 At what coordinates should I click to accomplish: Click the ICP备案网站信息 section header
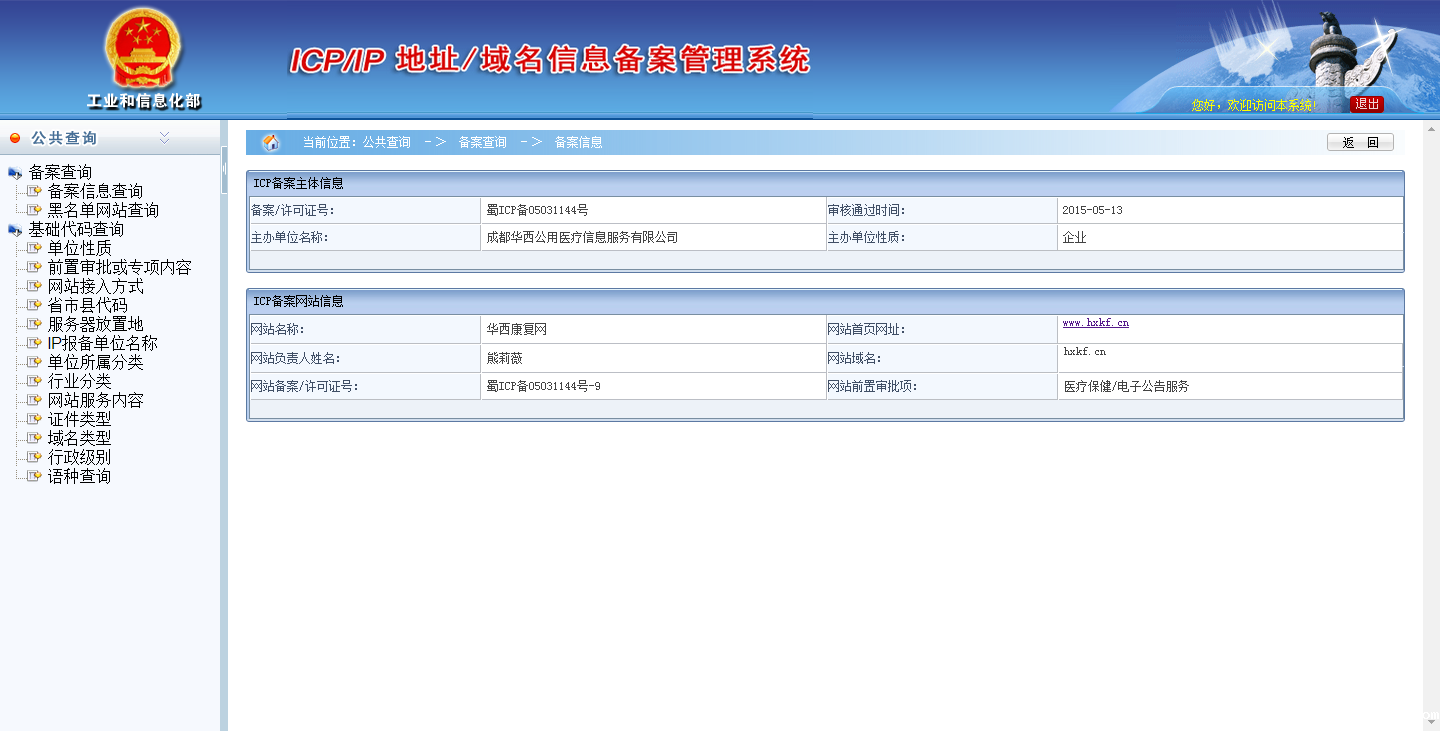click(298, 301)
